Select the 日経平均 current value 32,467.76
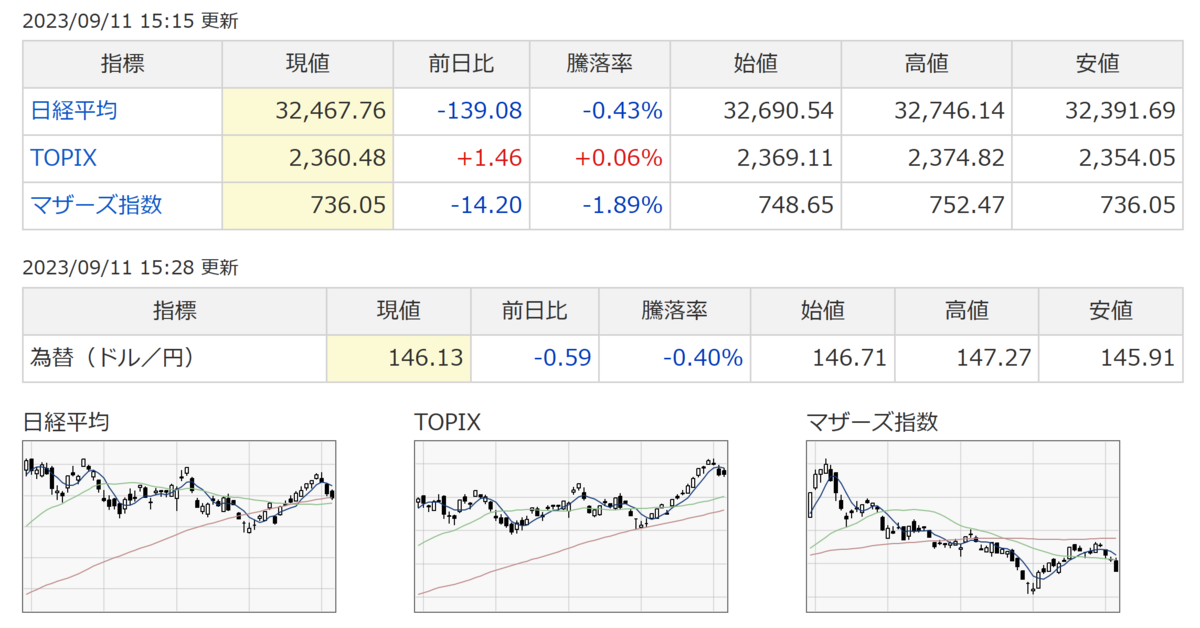1200x628 pixels. tap(331, 111)
